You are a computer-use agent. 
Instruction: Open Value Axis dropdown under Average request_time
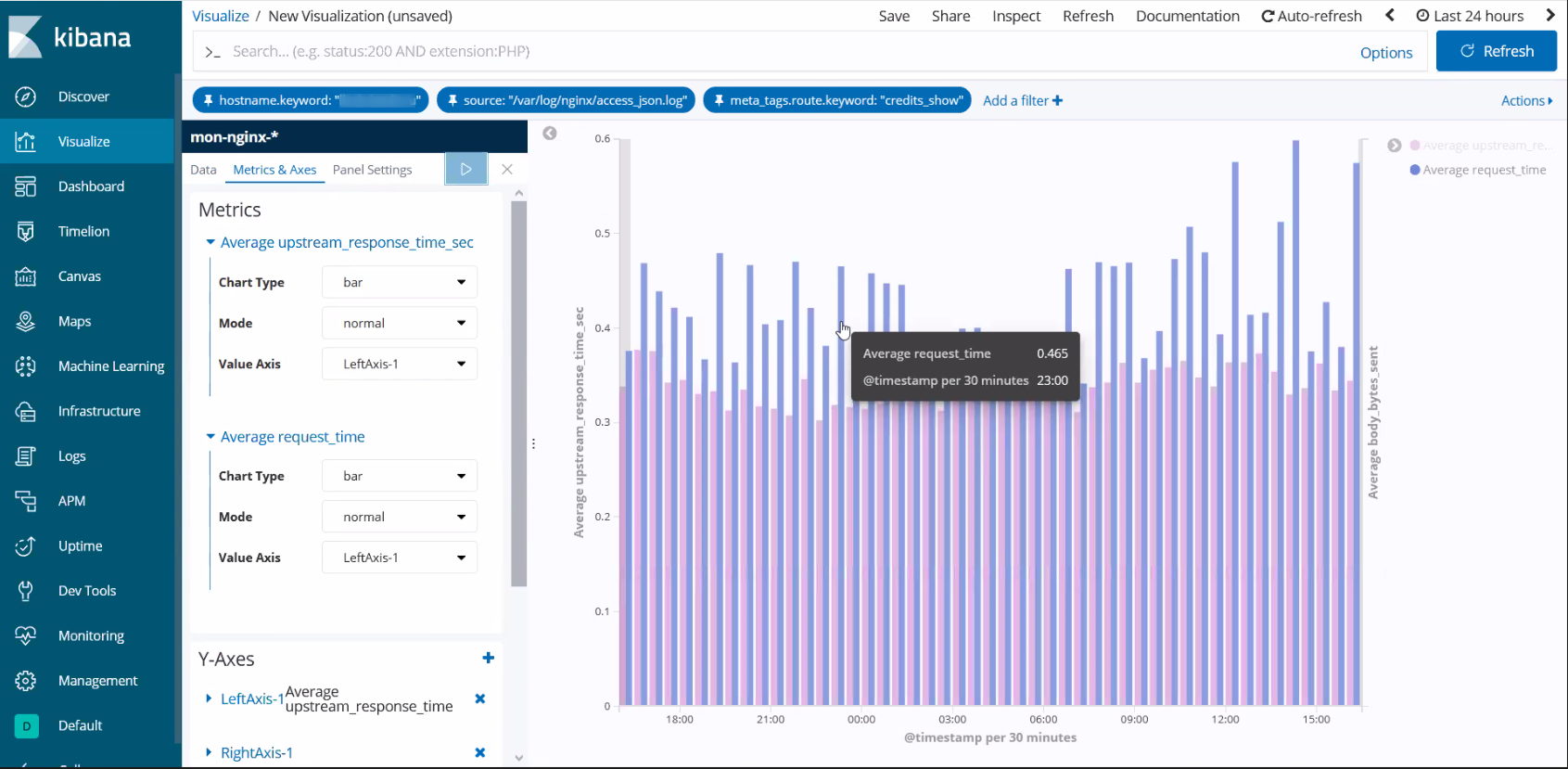pos(400,558)
